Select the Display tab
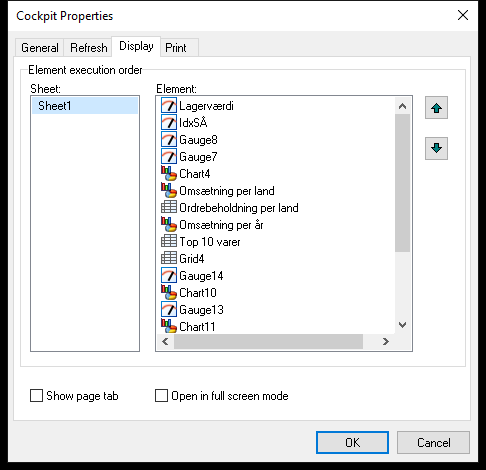Image resolution: width=486 pixels, height=470 pixels. (x=136, y=46)
